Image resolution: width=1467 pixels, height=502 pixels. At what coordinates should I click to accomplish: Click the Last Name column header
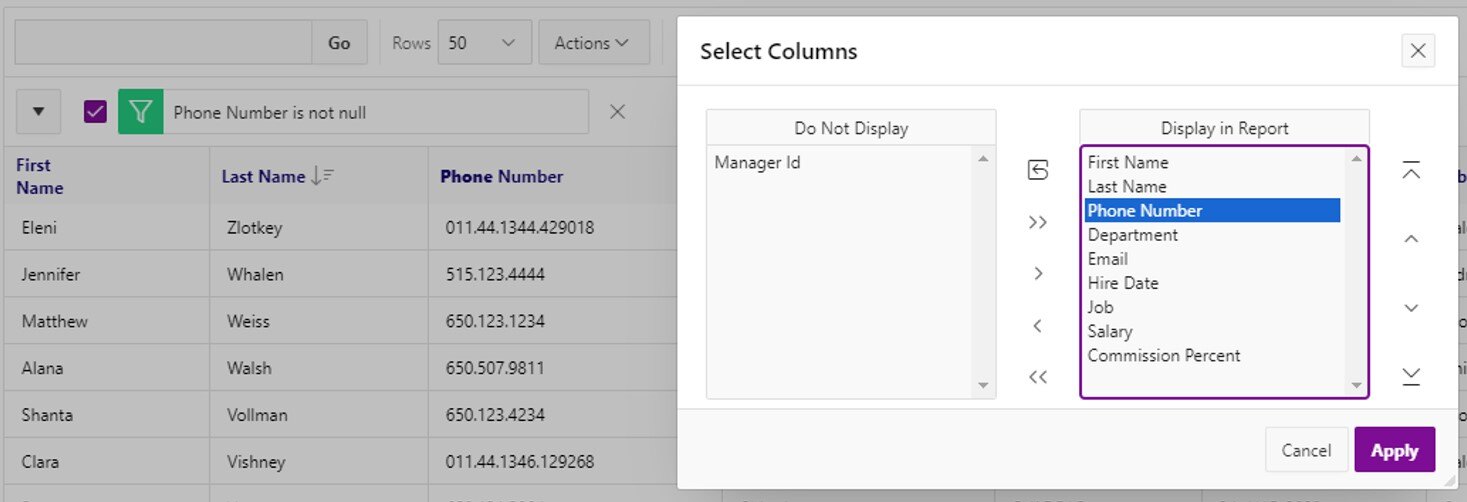click(x=263, y=176)
